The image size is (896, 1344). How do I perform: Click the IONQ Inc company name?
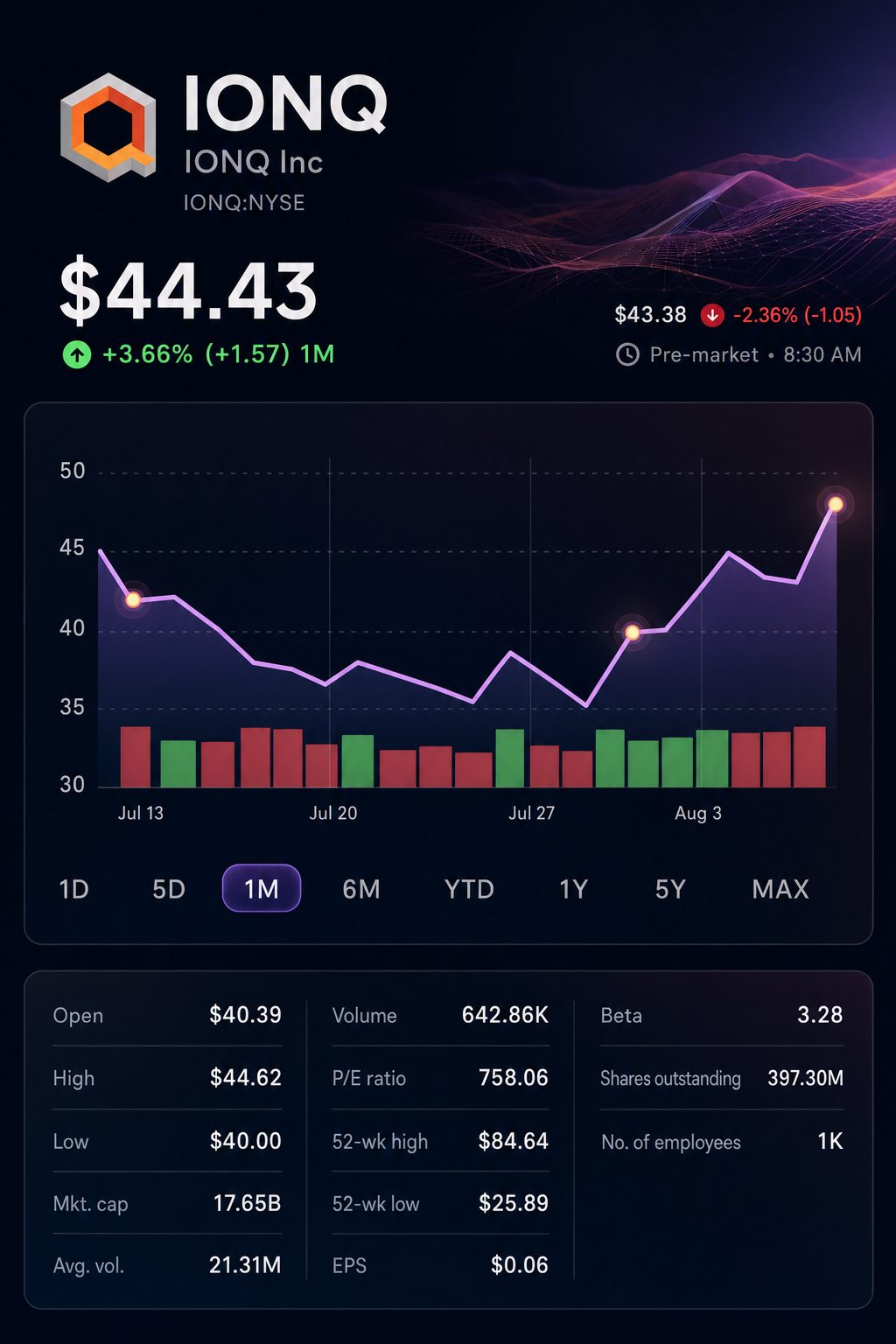[253, 162]
